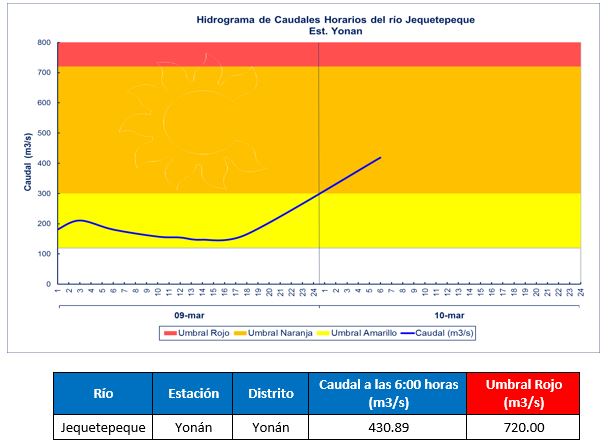Click the Est. Yonan subtitle
The image size is (608, 444).
tap(321, 31)
